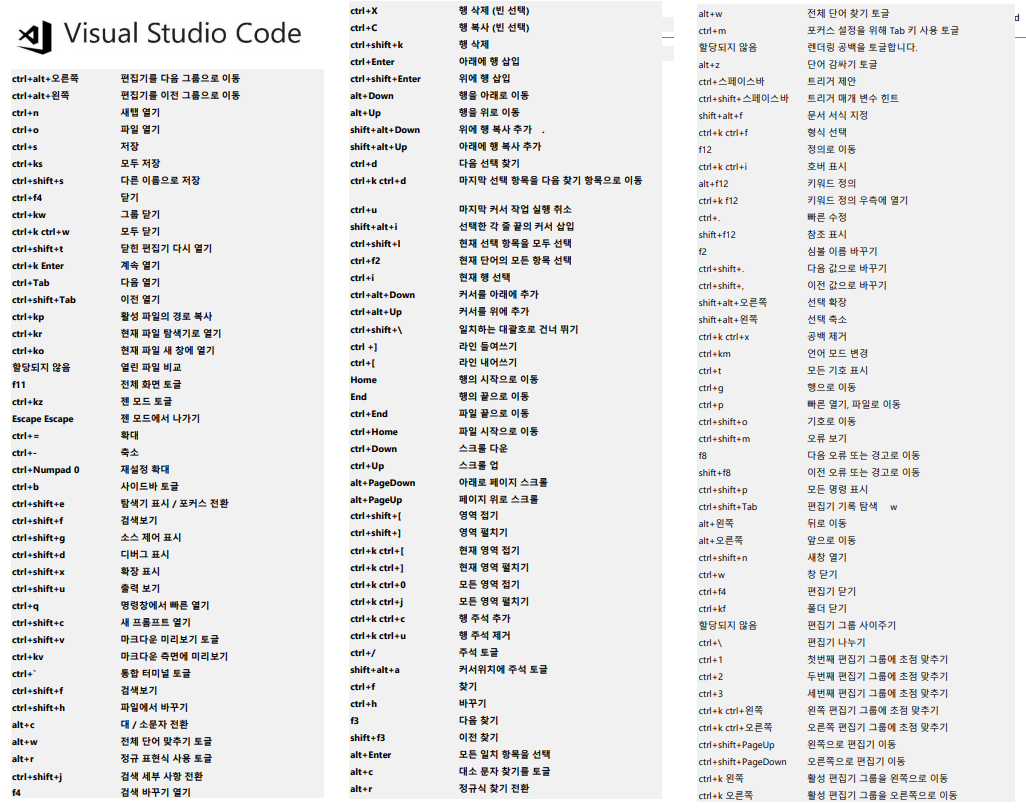Select the "스크롤 다운" entry
This screenshot has height=811, width=1026.
[483, 448]
